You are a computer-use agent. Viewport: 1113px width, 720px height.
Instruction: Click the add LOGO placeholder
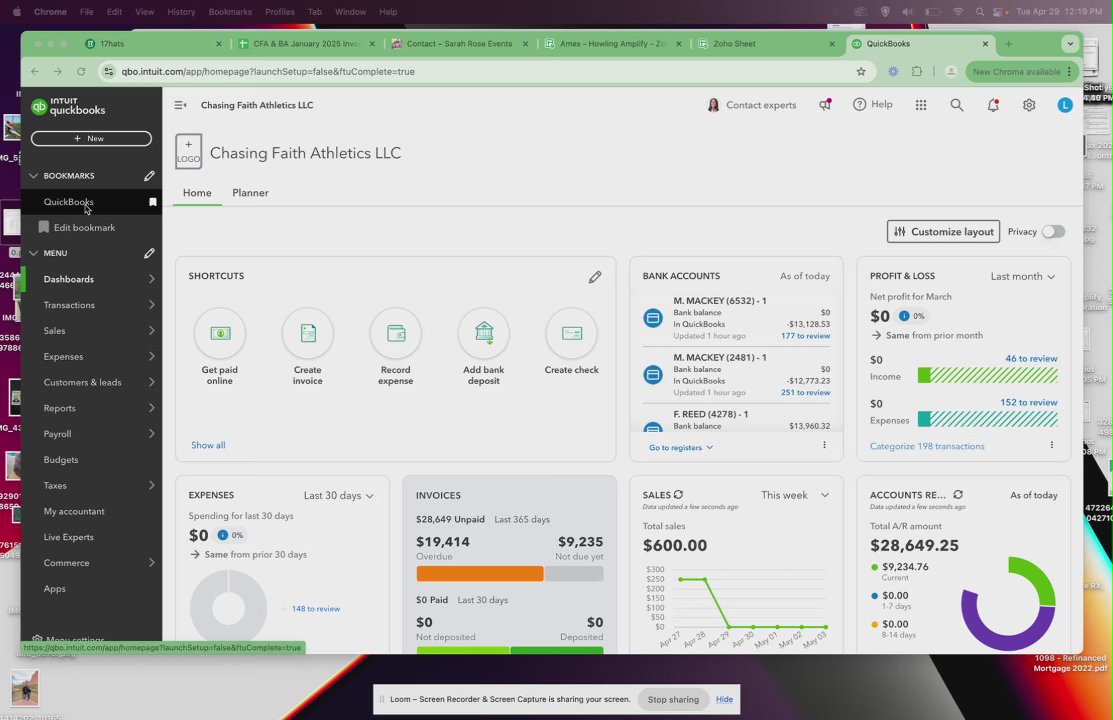189,151
